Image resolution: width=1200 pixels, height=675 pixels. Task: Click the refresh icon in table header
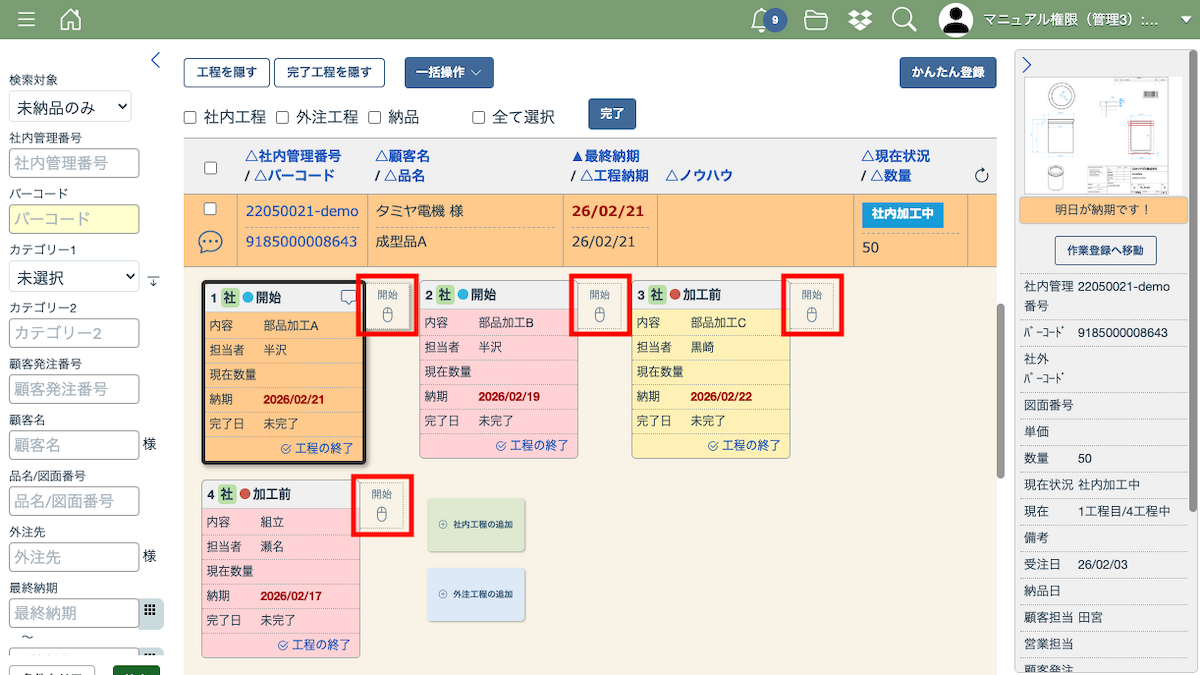[x=981, y=176]
